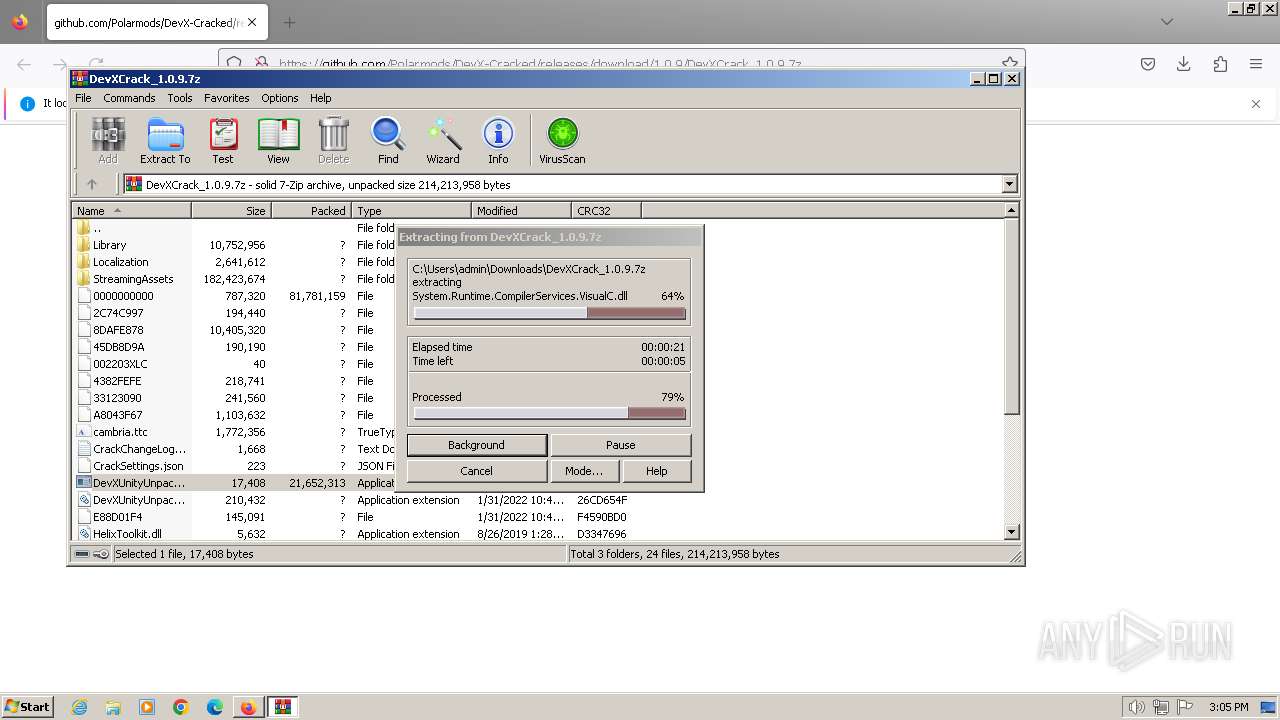Open Firefox Extensions puzzle icon

[x=1220, y=64]
